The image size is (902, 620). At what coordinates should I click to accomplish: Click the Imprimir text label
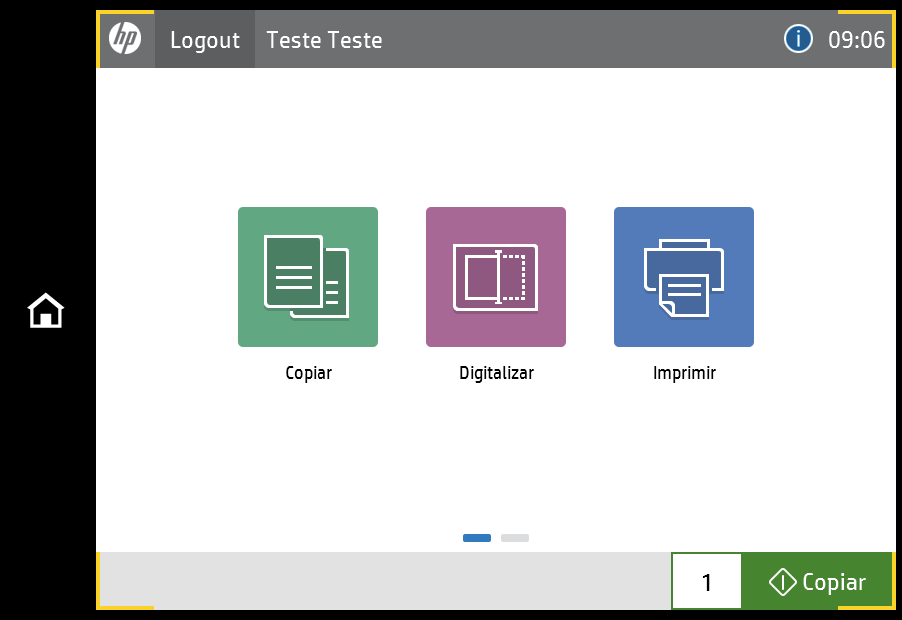point(684,373)
